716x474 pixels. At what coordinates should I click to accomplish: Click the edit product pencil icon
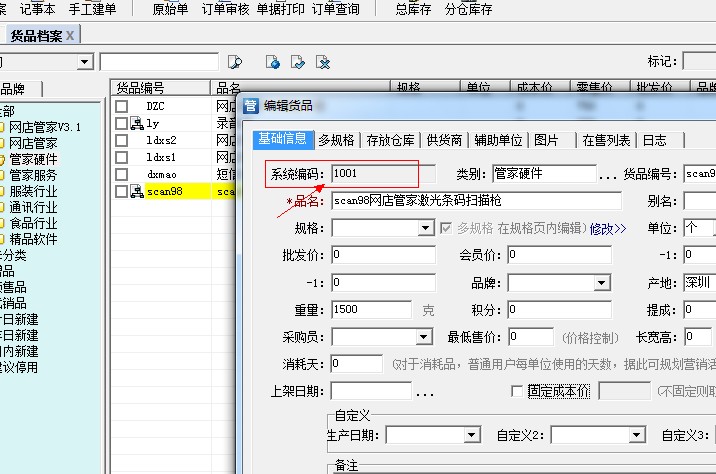click(297, 62)
